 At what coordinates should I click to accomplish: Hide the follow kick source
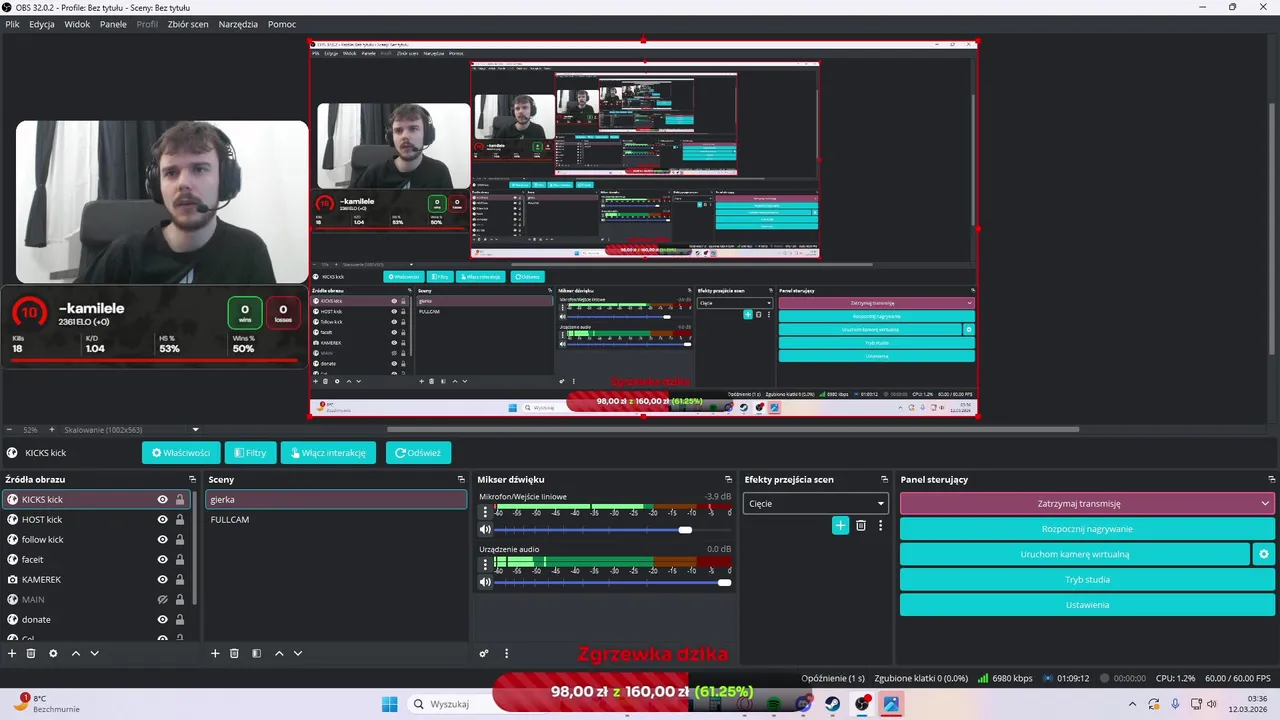162,539
